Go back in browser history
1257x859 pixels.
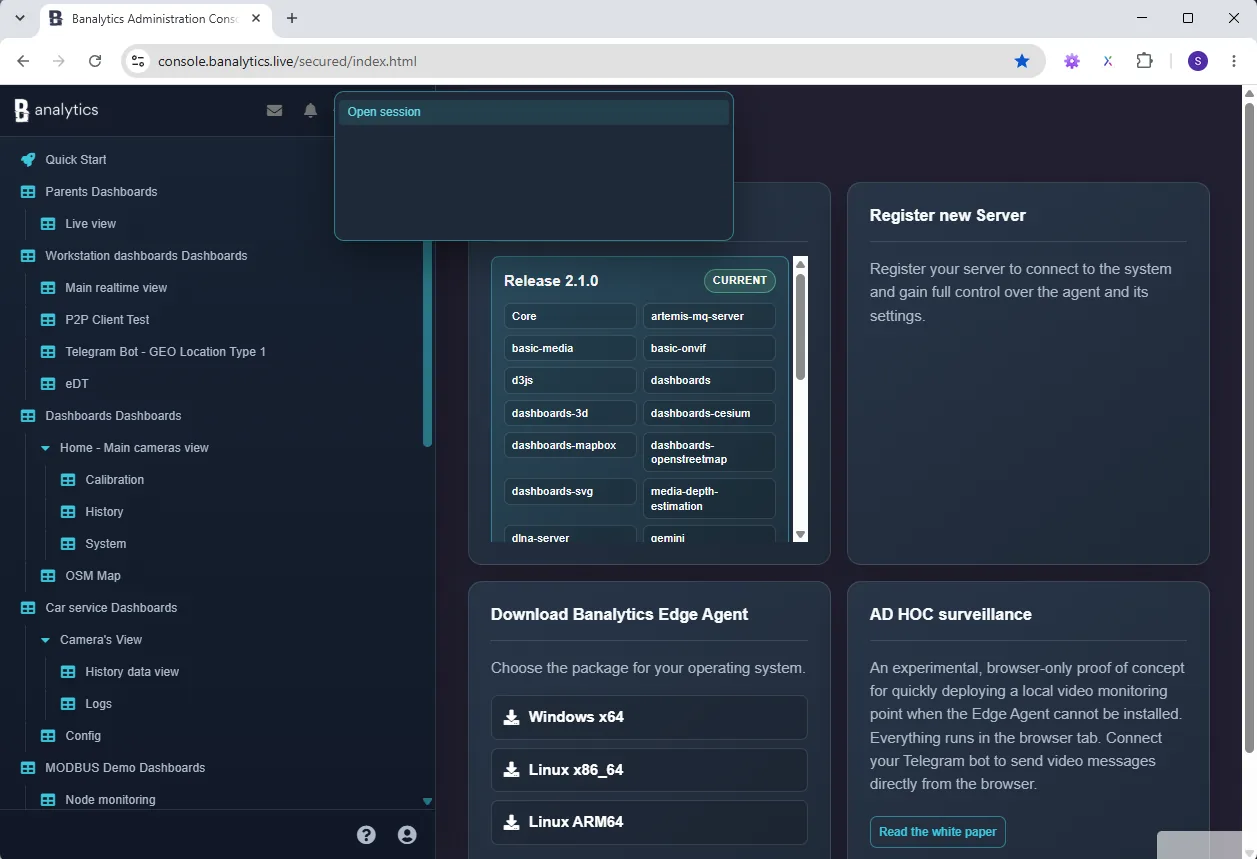coord(23,61)
